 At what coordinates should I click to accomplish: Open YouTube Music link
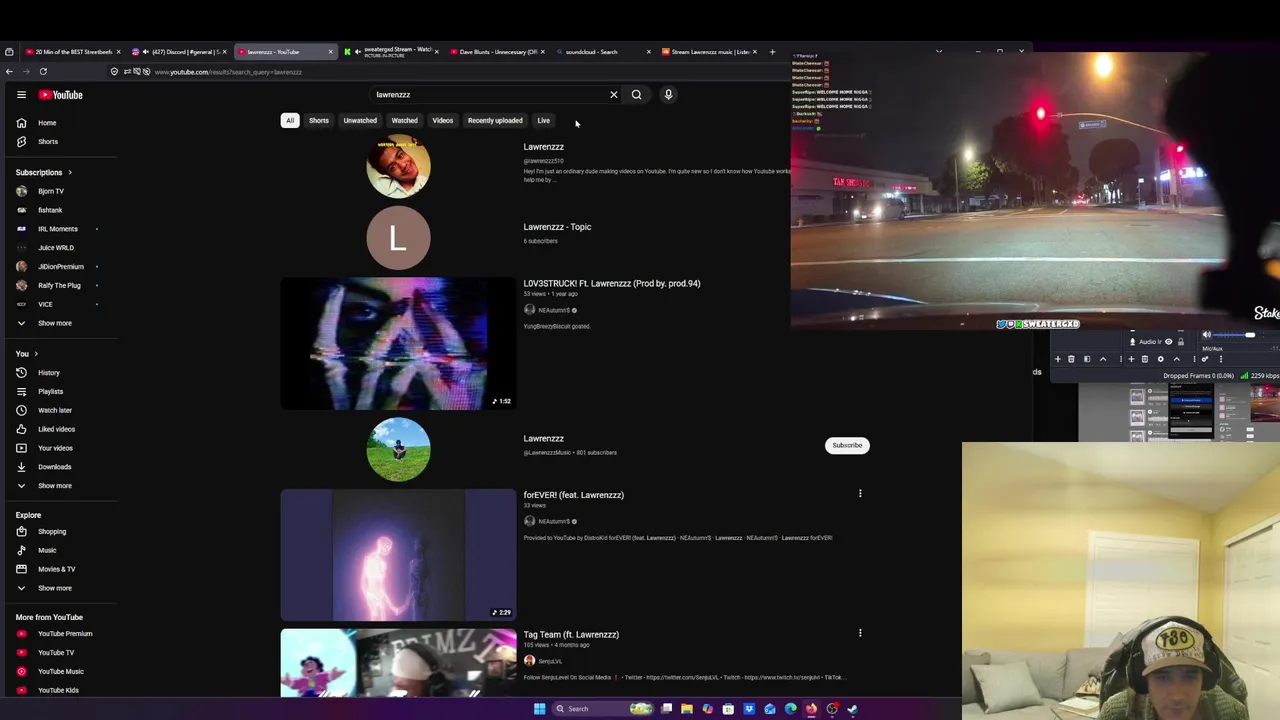tap(60, 672)
